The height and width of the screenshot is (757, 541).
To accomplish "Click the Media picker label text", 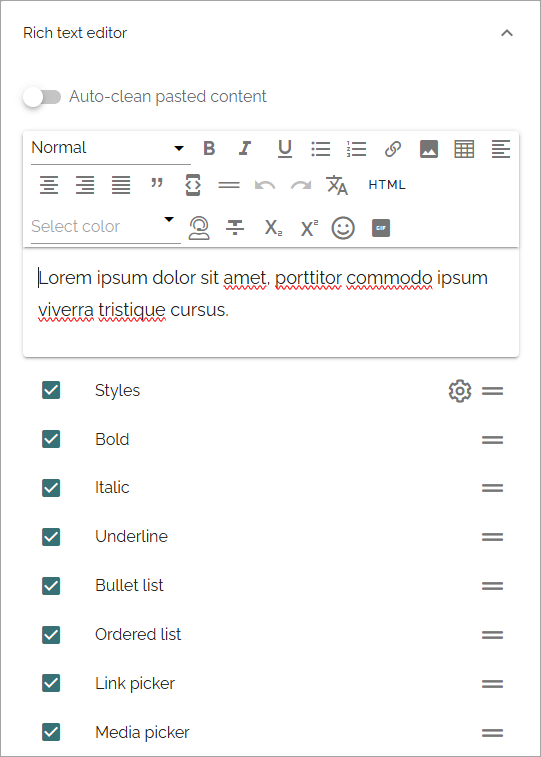I will point(142,733).
